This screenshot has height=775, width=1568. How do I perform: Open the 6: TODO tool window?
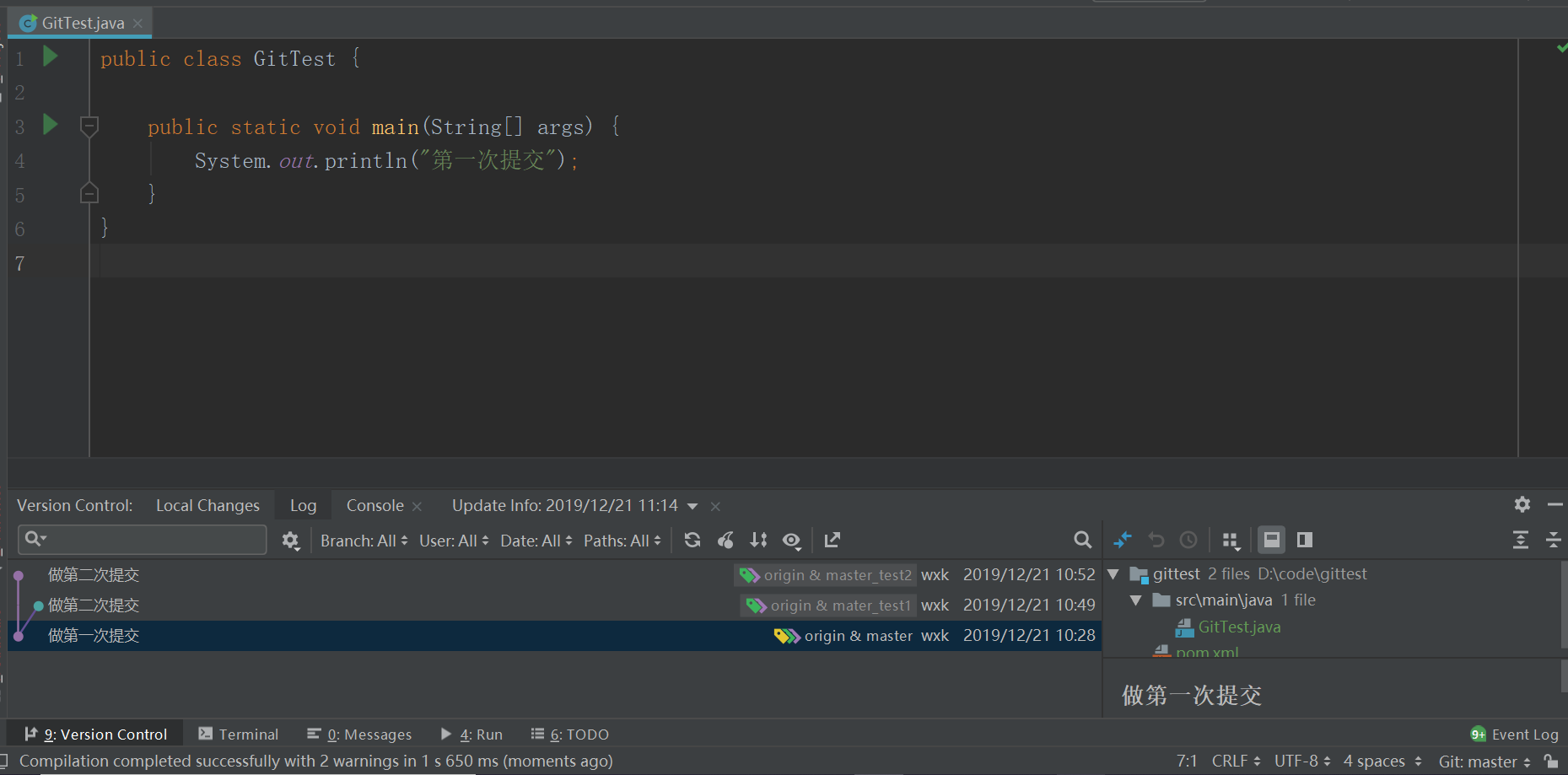pos(569,735)
